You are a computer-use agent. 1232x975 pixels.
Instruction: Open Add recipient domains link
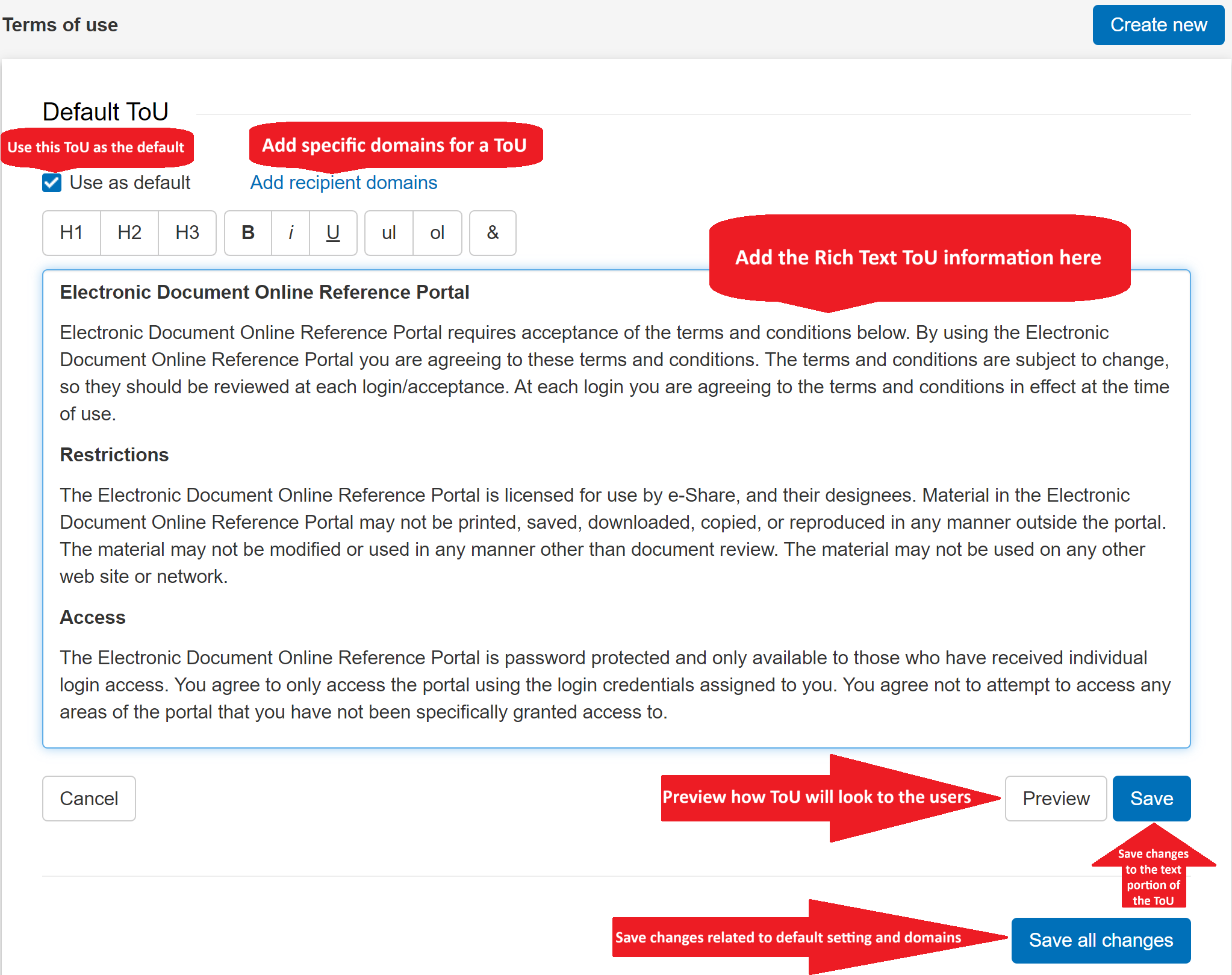[344, 182]
